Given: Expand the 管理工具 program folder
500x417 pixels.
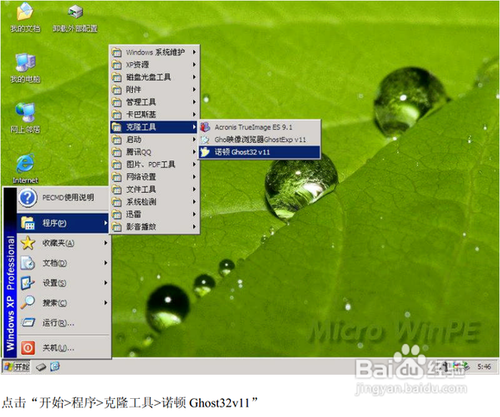Looking at the screenshot, I should [x=155, y=102].
